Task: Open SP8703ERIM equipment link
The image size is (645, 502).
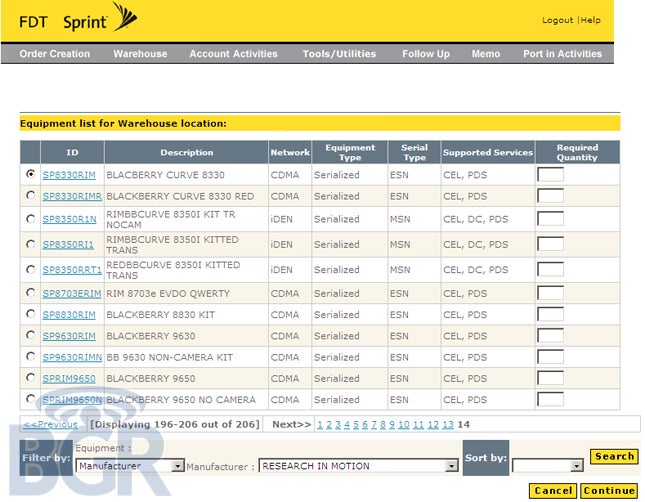Action: pos(72,294)
